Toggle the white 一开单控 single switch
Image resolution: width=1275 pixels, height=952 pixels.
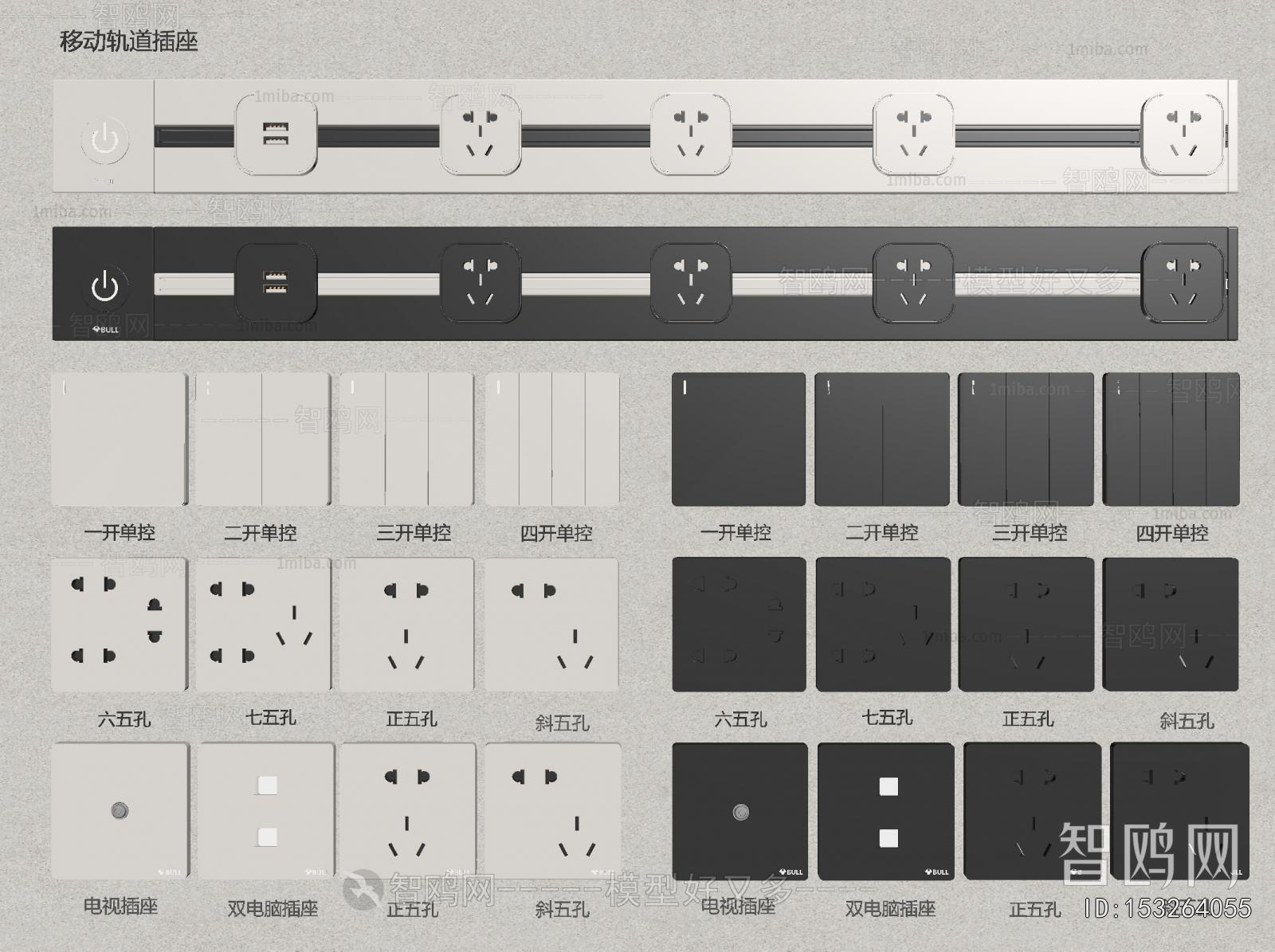coord(118,438)
